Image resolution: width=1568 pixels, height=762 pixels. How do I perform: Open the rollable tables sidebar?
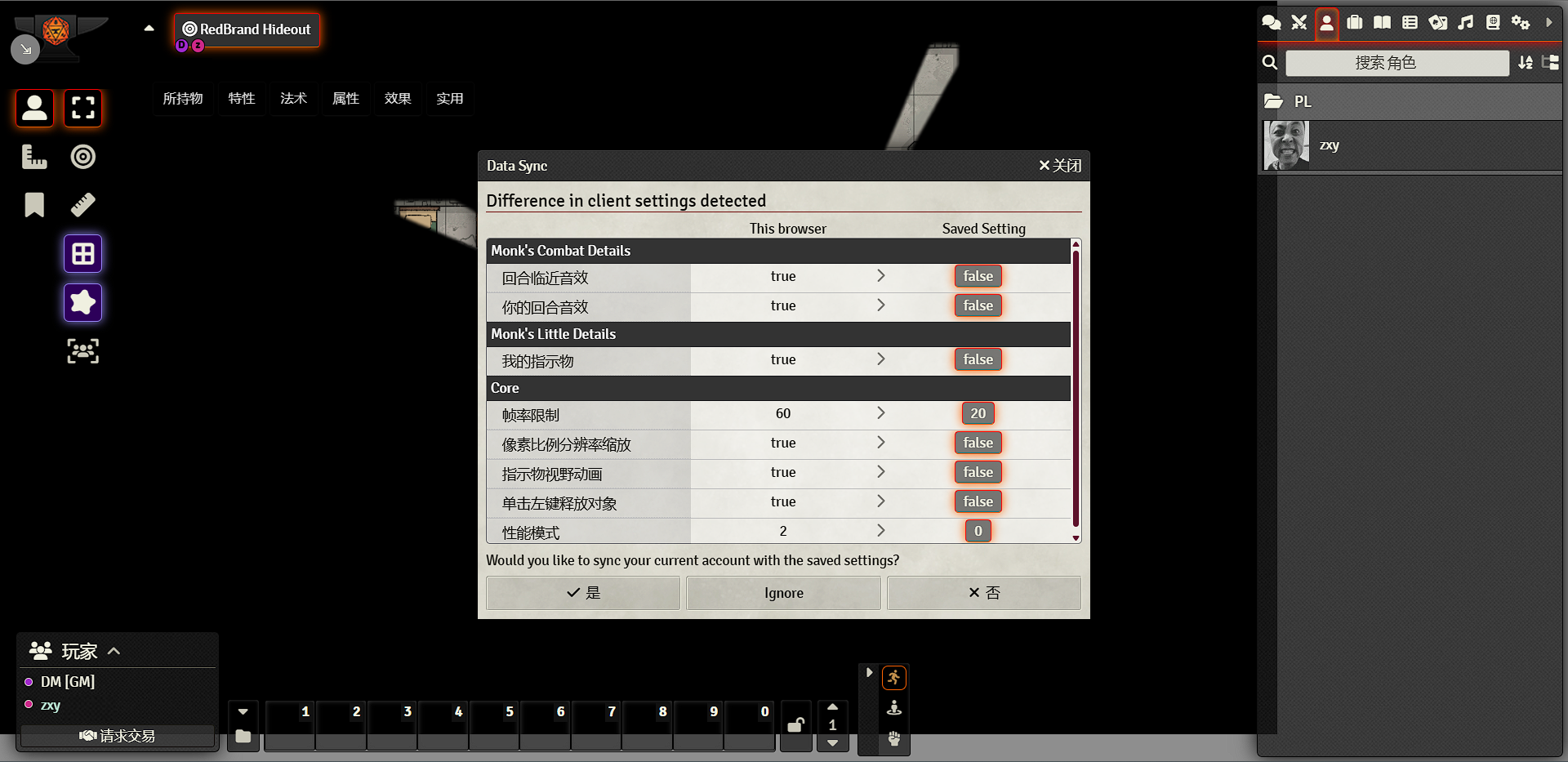coord(1410,23)
